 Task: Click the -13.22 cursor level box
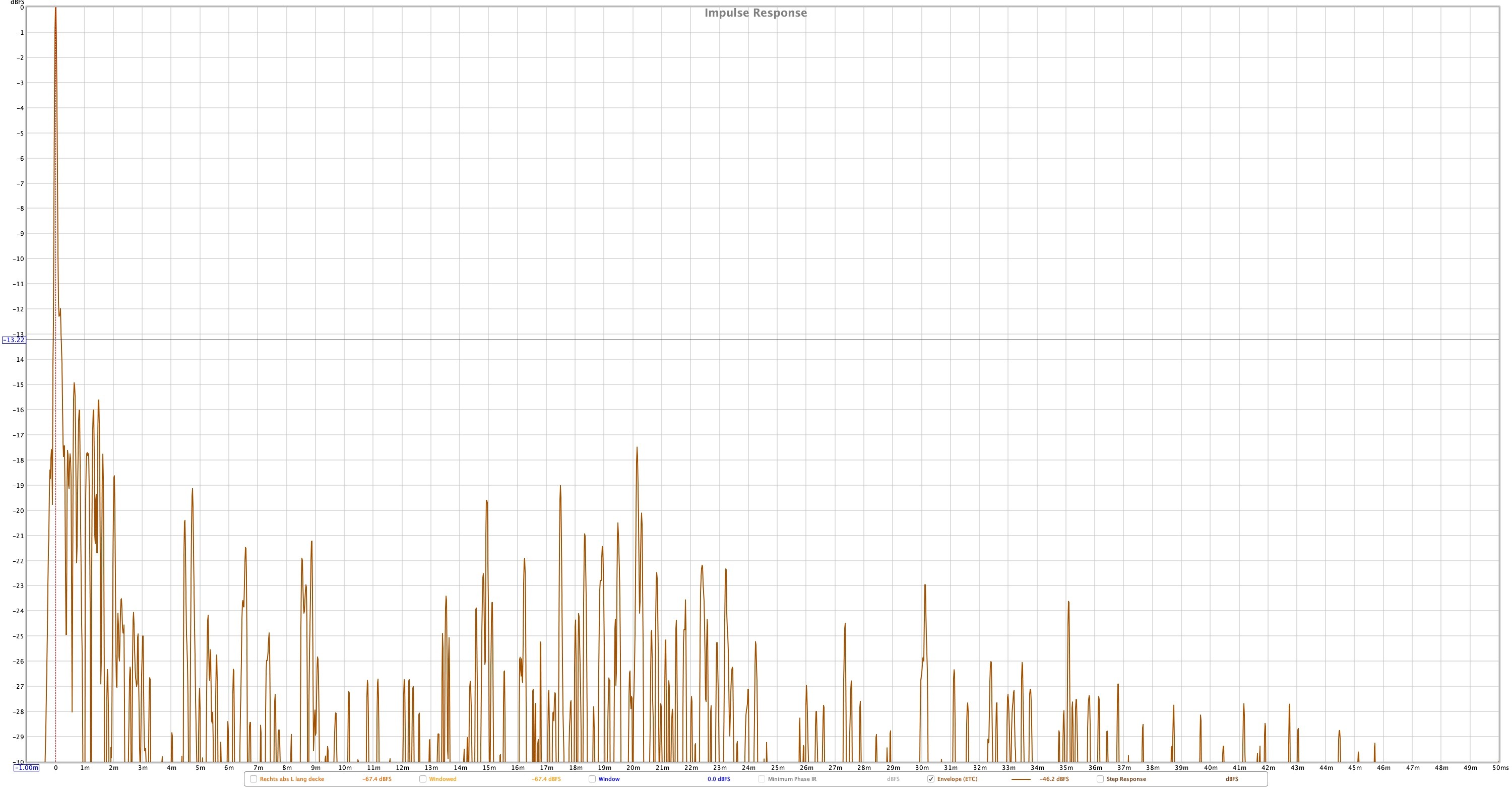[x=14, y=341]
